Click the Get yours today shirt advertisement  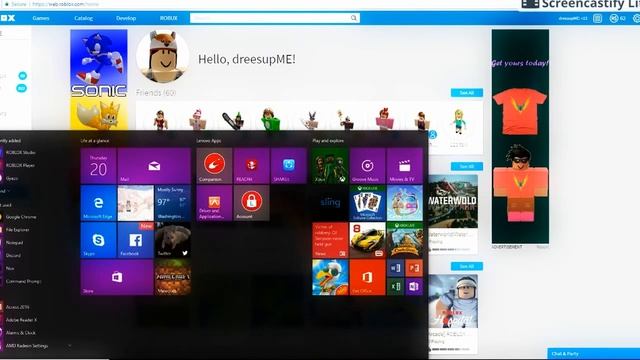pos(520,136)
